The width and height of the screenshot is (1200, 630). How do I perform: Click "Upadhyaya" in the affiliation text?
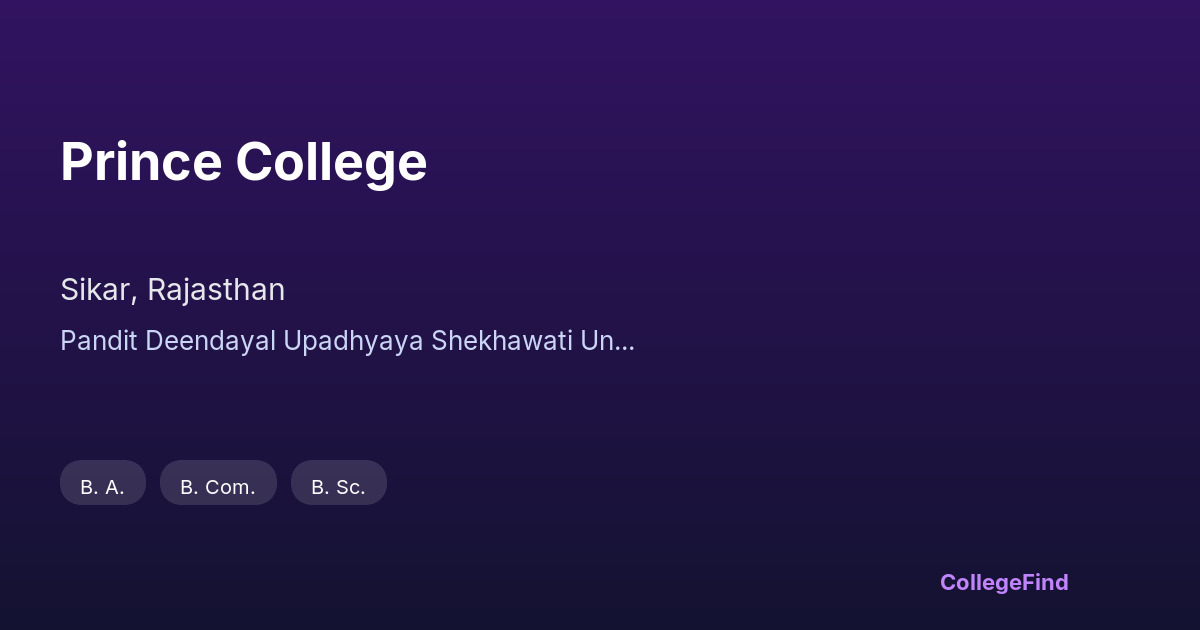354,341
